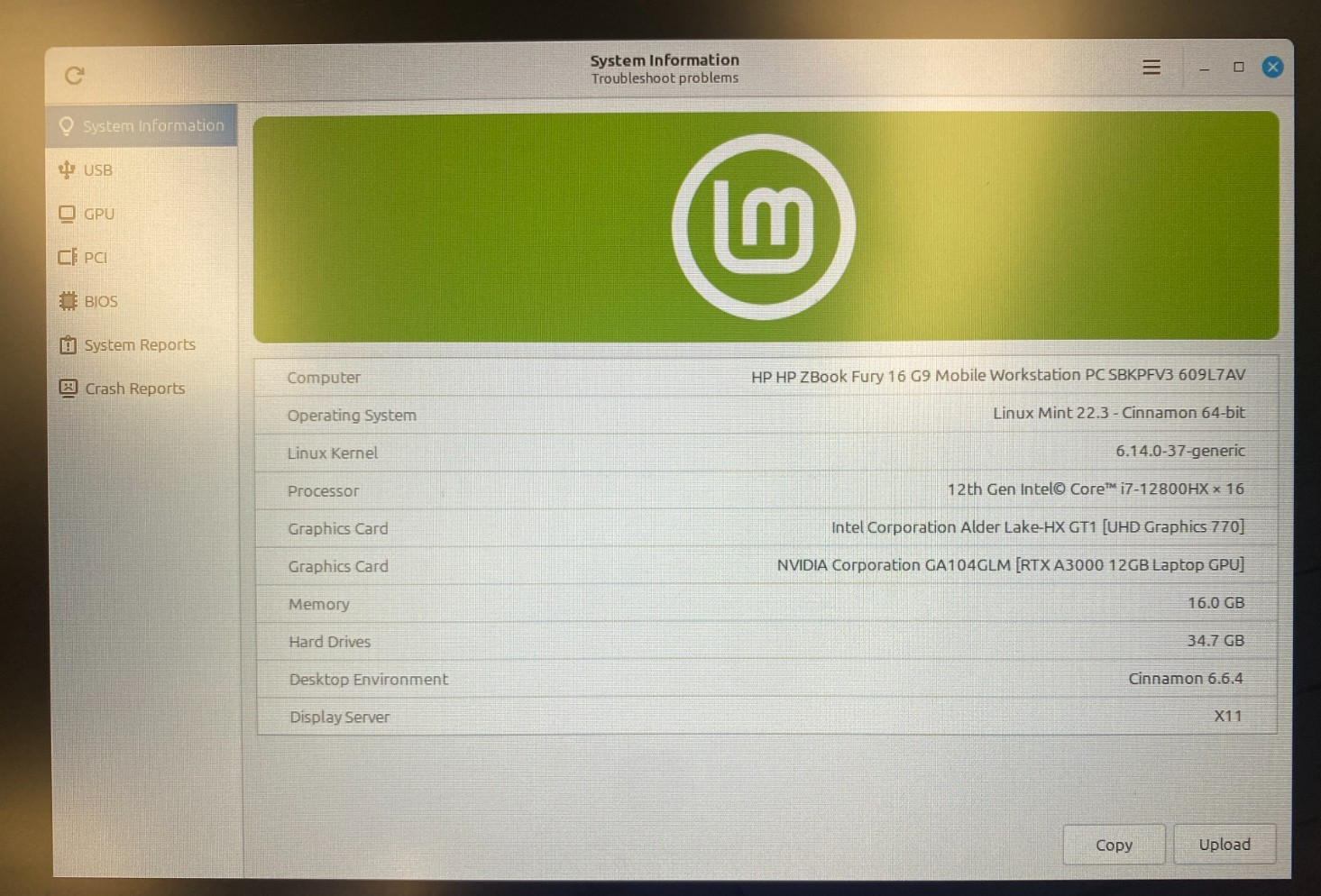Screen dimensions: 1321x896
Task: Click the GPU monitor icon in the sidebar
Action: [x=67, y=214]
